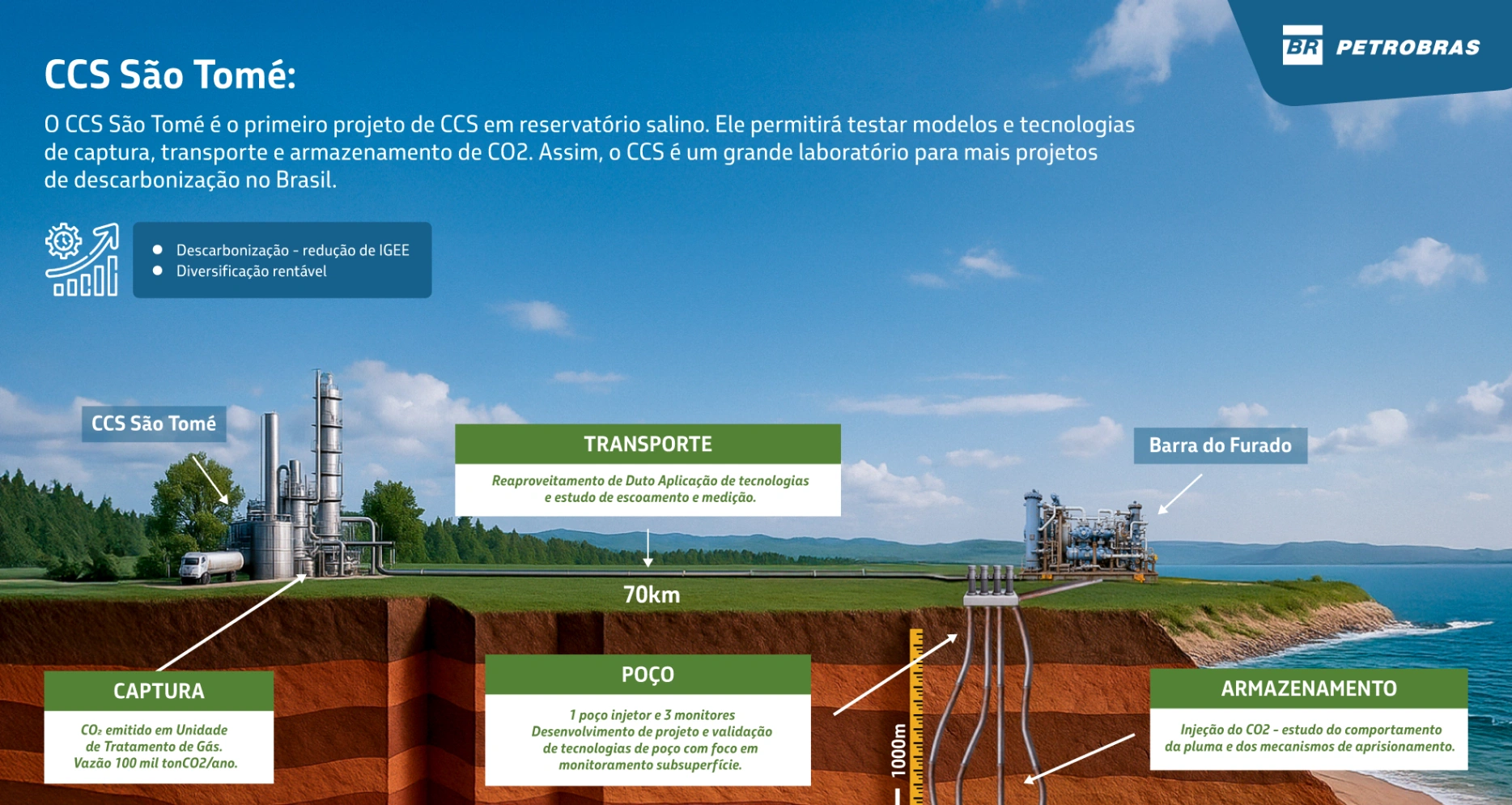This screenshot has height=805, width=1512.
Task: Click the bar chart part of the decarbonization icon
Action: pos(85,283)
